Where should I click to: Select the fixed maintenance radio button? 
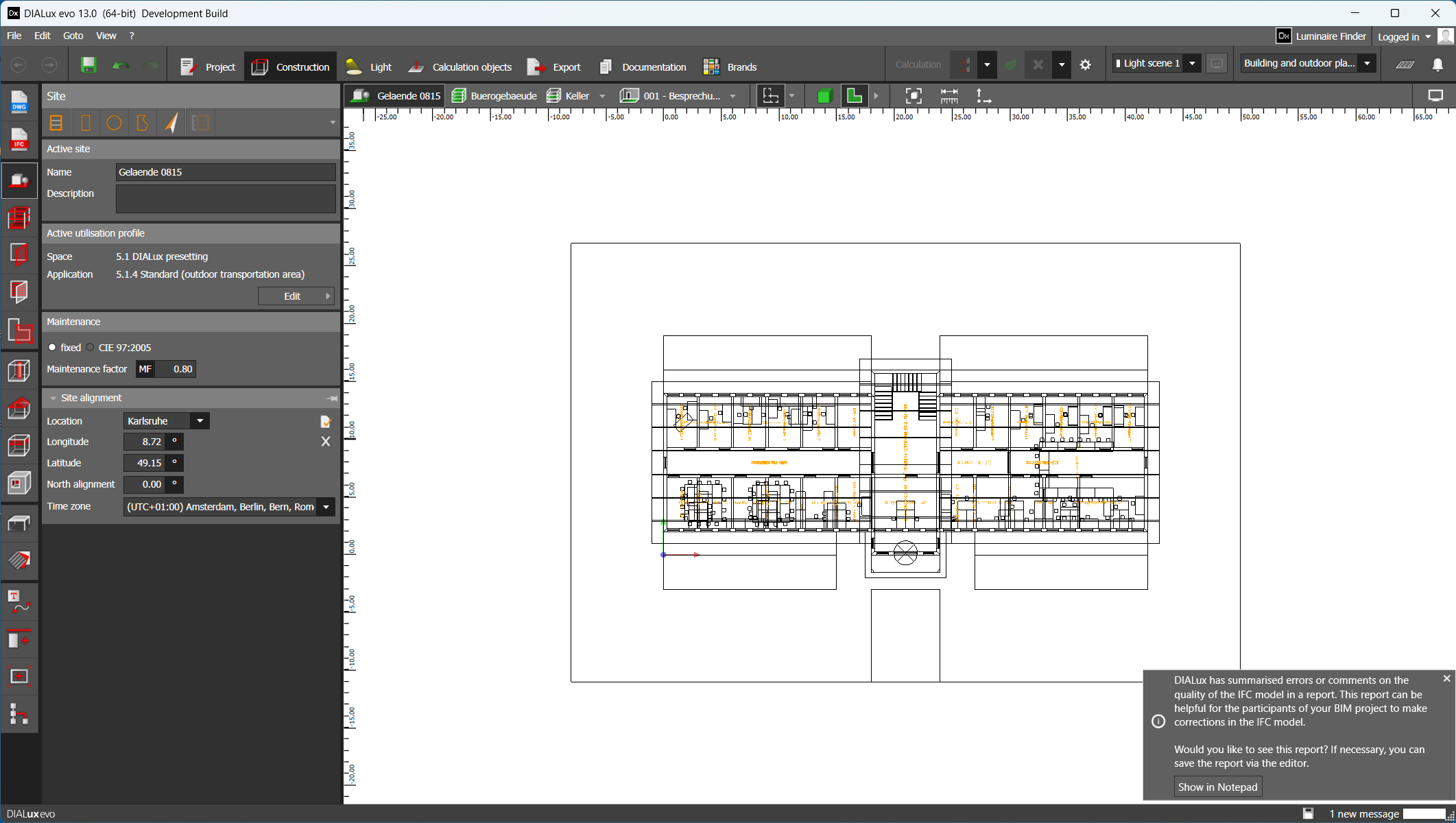click(x=52, y=348)
